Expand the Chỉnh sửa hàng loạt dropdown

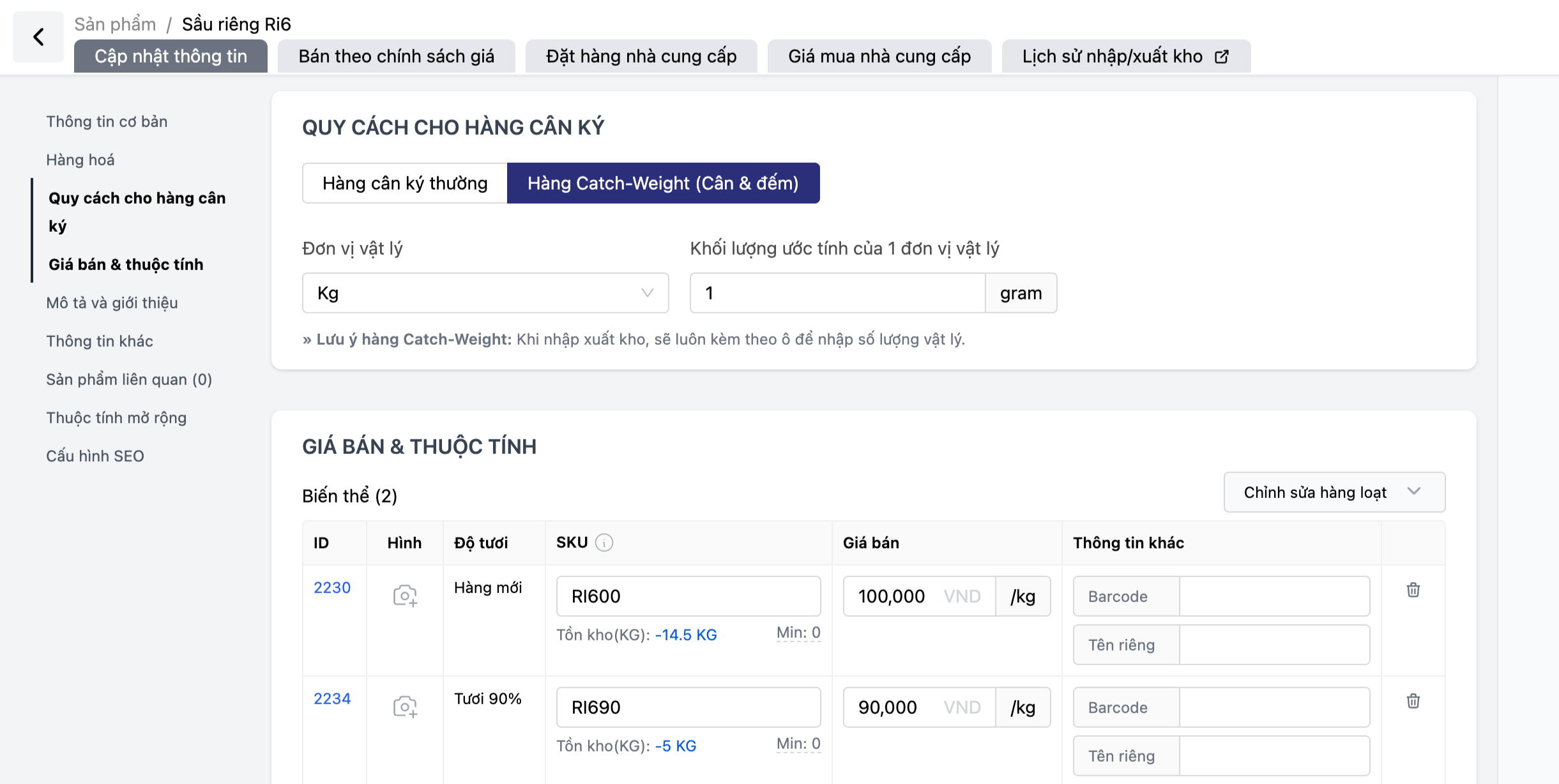tap(1334, 492)
